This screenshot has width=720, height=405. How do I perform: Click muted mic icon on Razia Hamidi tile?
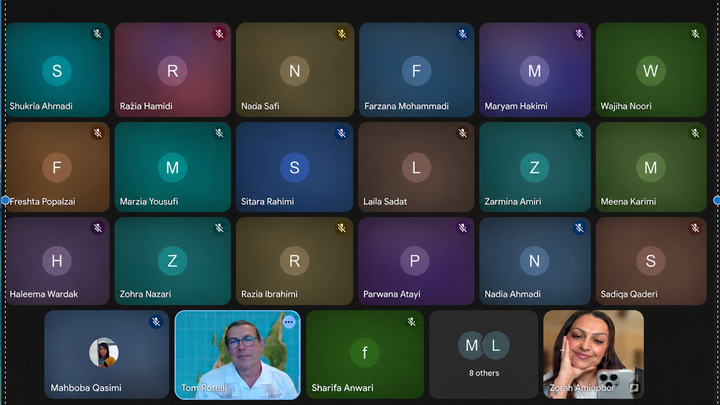(219, 34)
